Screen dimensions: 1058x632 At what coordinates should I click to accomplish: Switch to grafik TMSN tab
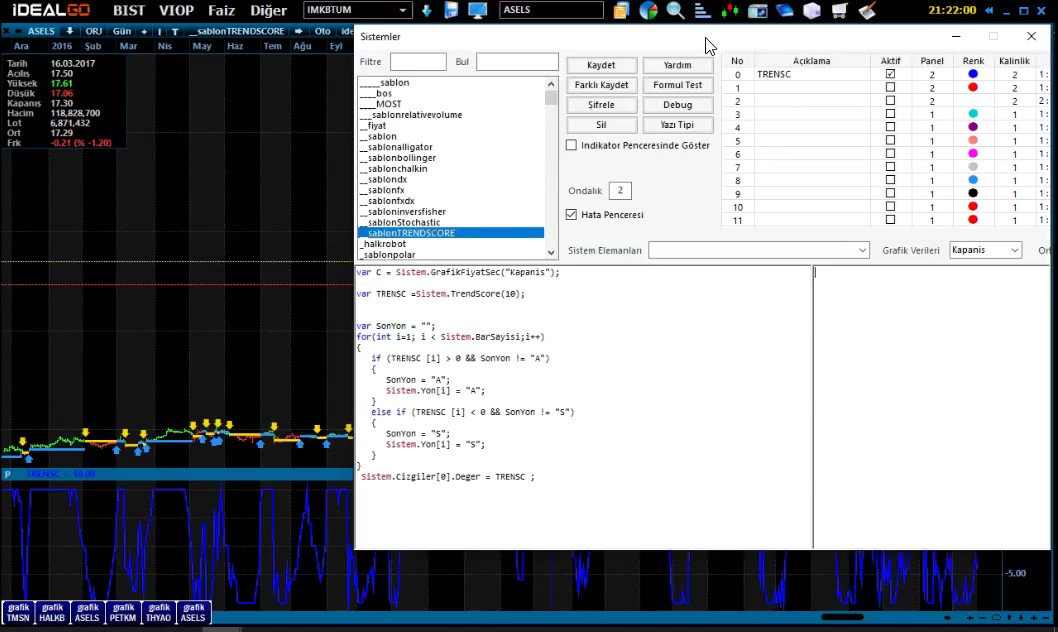coord(18,612)
